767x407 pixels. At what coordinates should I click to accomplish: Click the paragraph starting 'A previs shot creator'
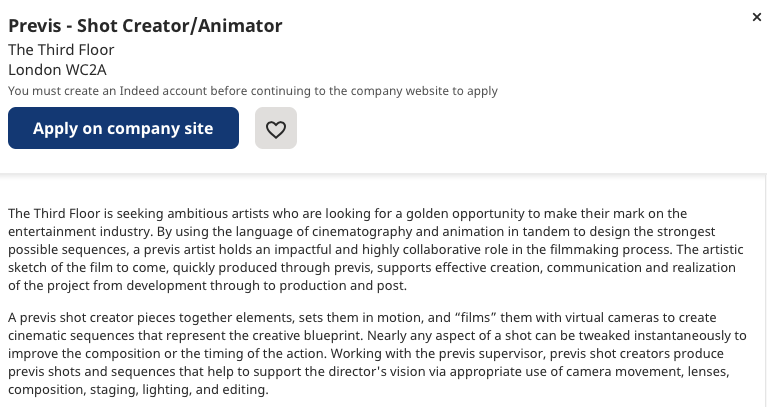pyautogui.click(x=377, y=354)
